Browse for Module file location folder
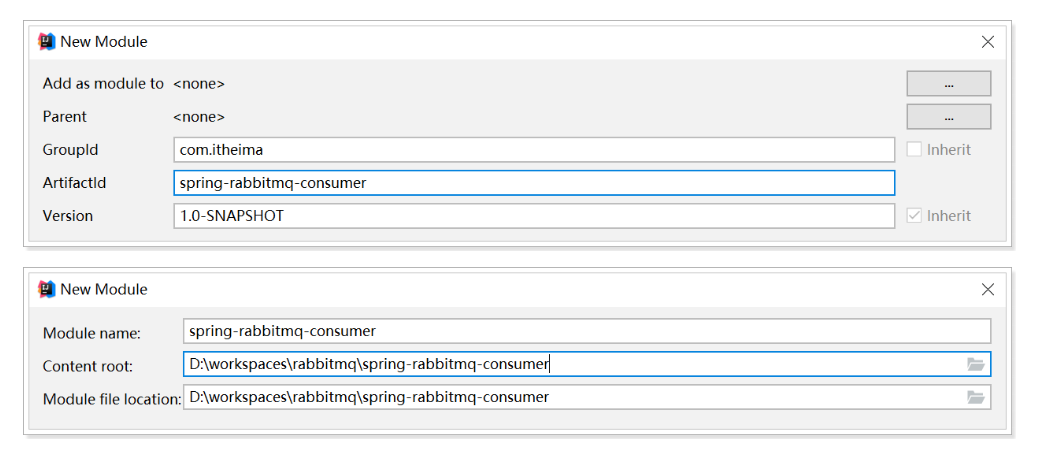This screenshot has width=1043, height=450. tap(976, 397)
